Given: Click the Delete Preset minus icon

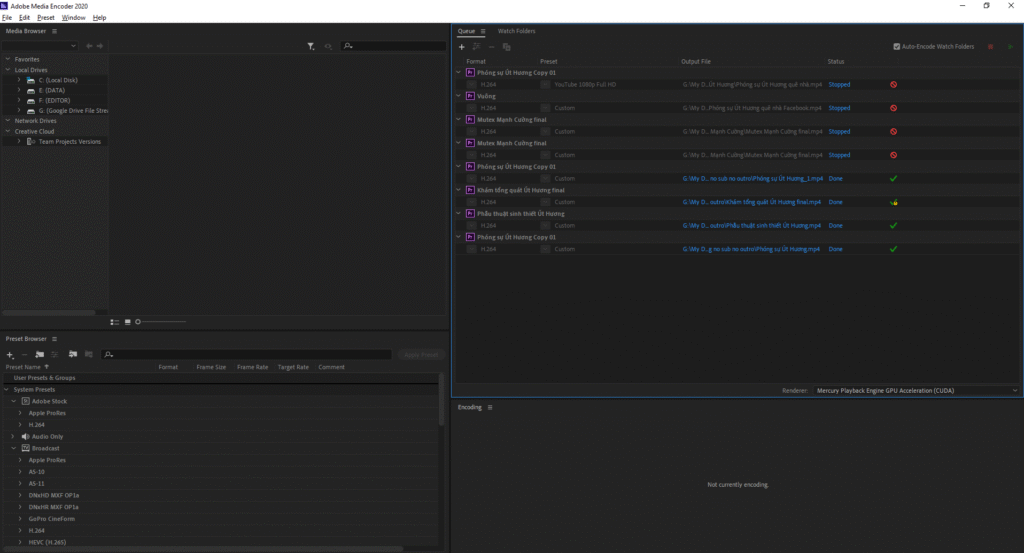Looking at the screenshot, I should point(25,355).
